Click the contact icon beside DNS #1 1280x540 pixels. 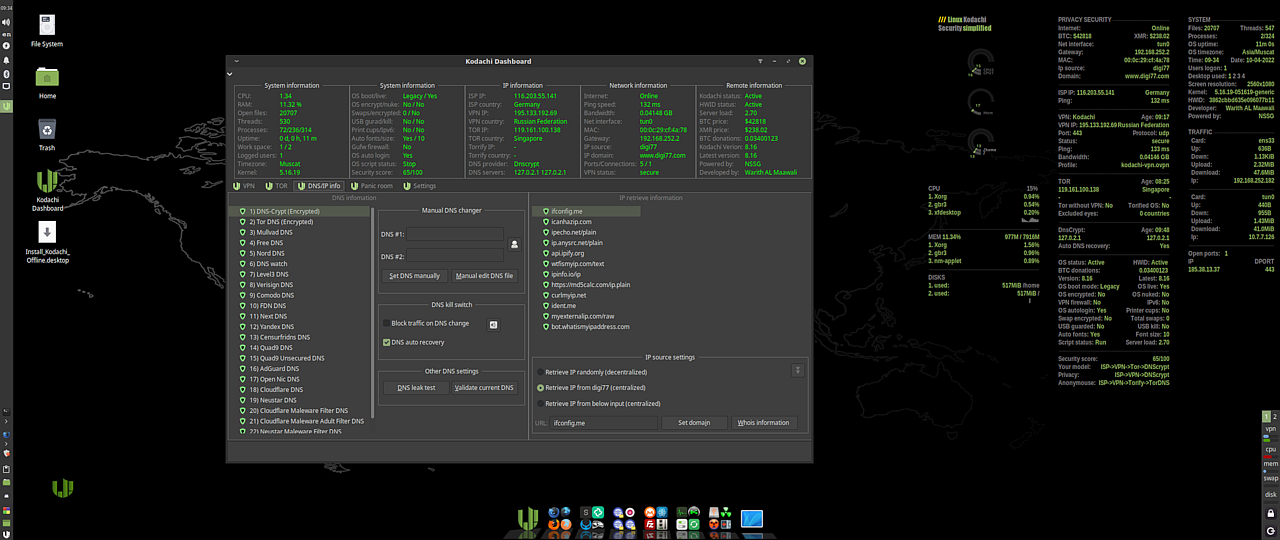point(515,243)
